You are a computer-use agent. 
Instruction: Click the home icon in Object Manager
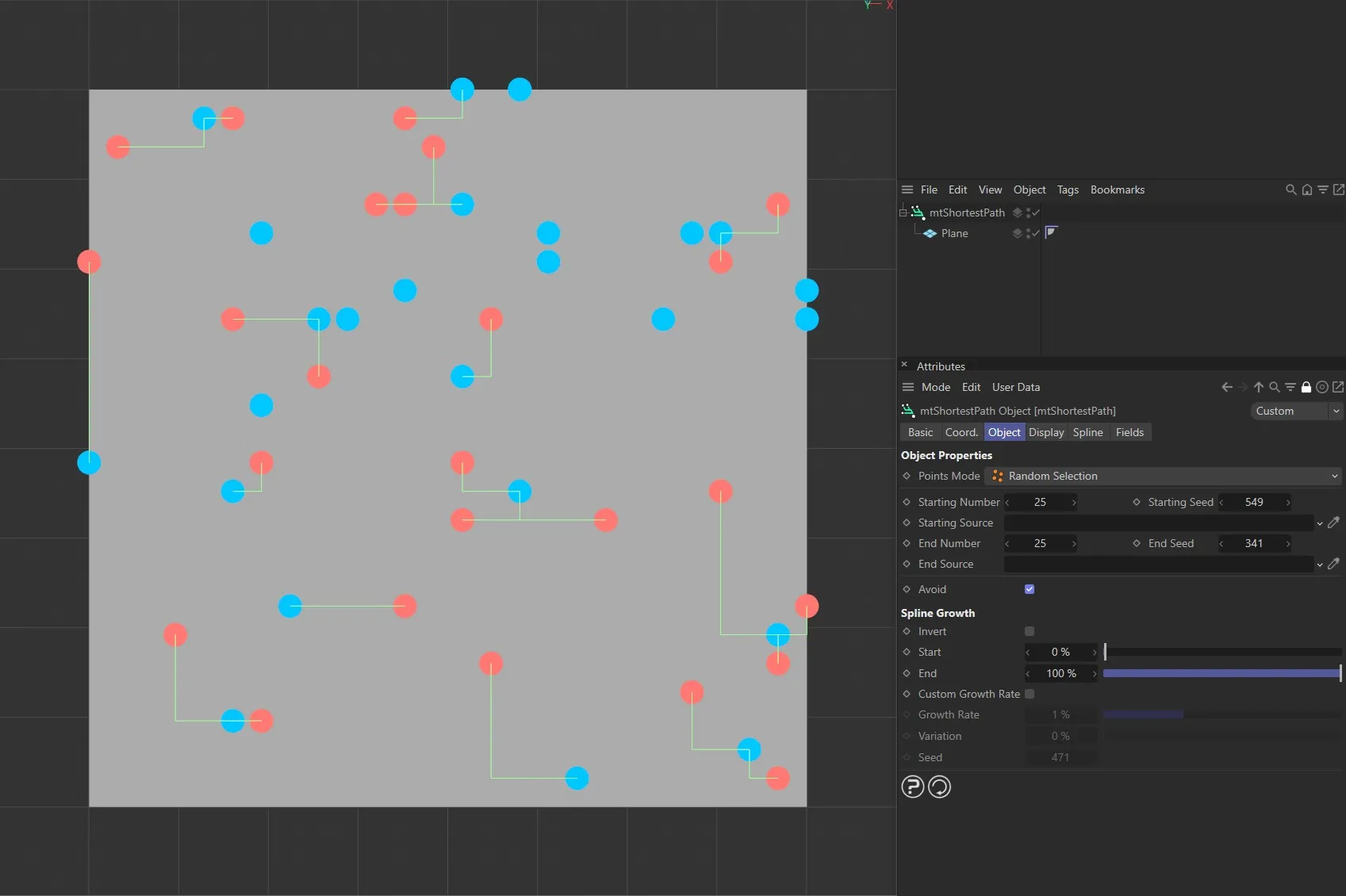point(1306,190)
